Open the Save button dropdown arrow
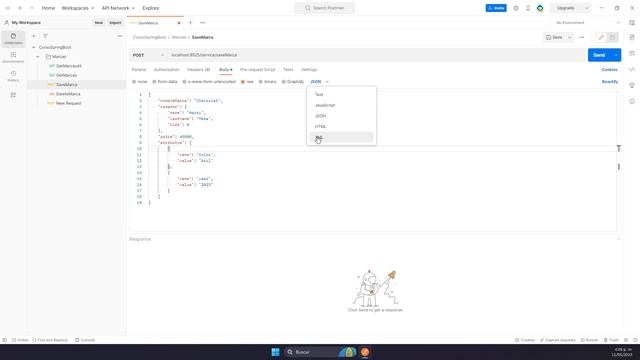The width and height of the screenshot is (640, 360). point(569,37)
